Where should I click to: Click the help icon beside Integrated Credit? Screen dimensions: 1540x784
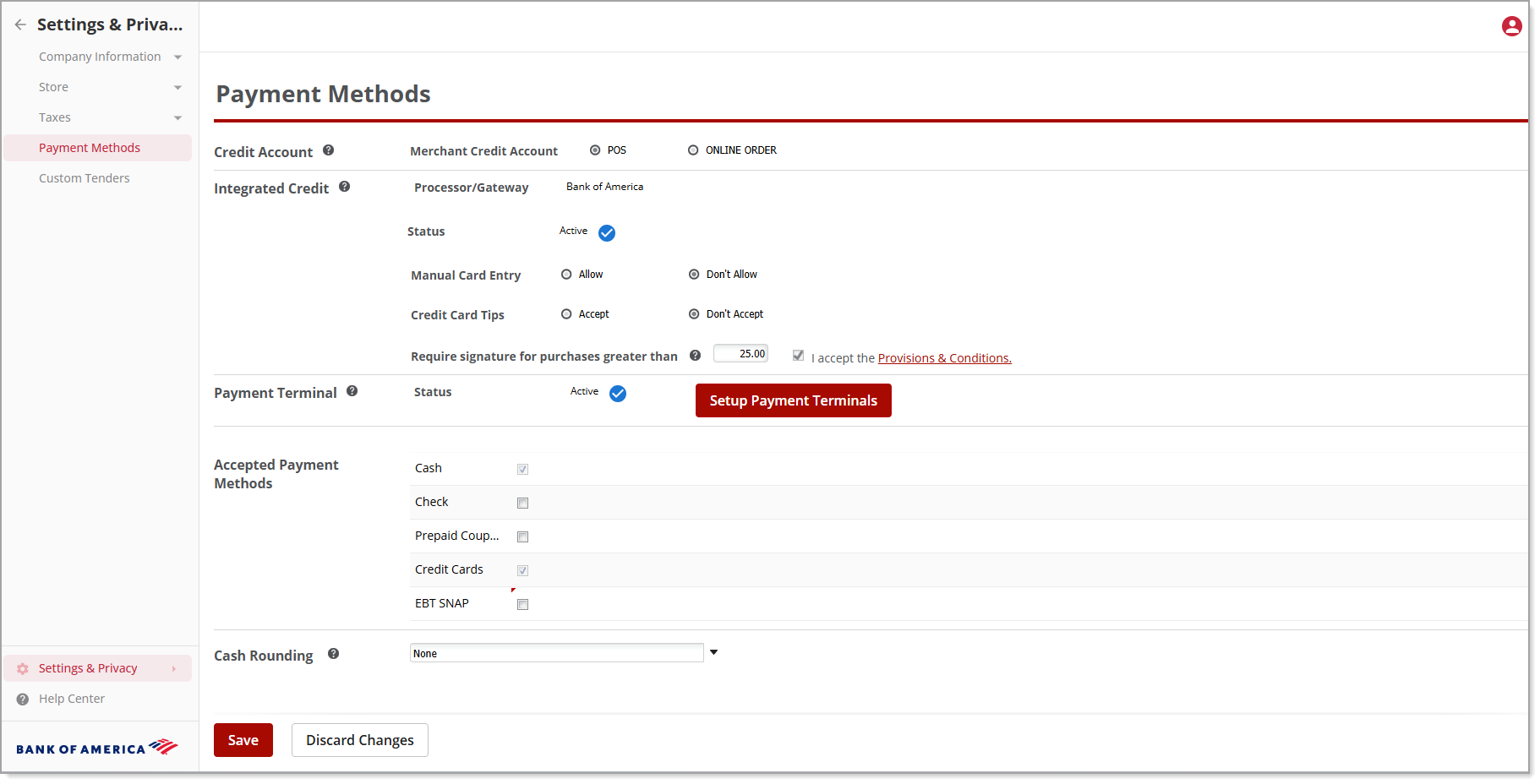(x=345, y=187)
